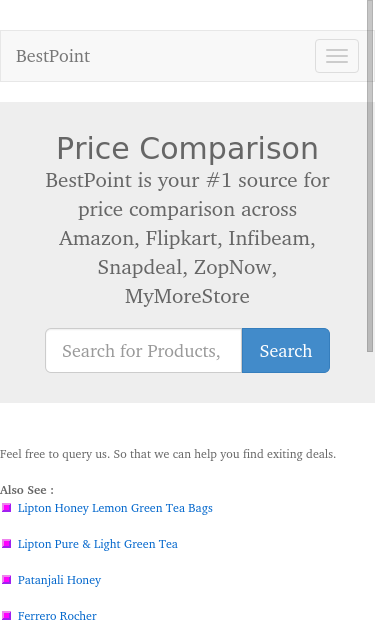The image size is (375, 627).
Task: Open the Ferrero Rocher link
Action: click(57, 616)
